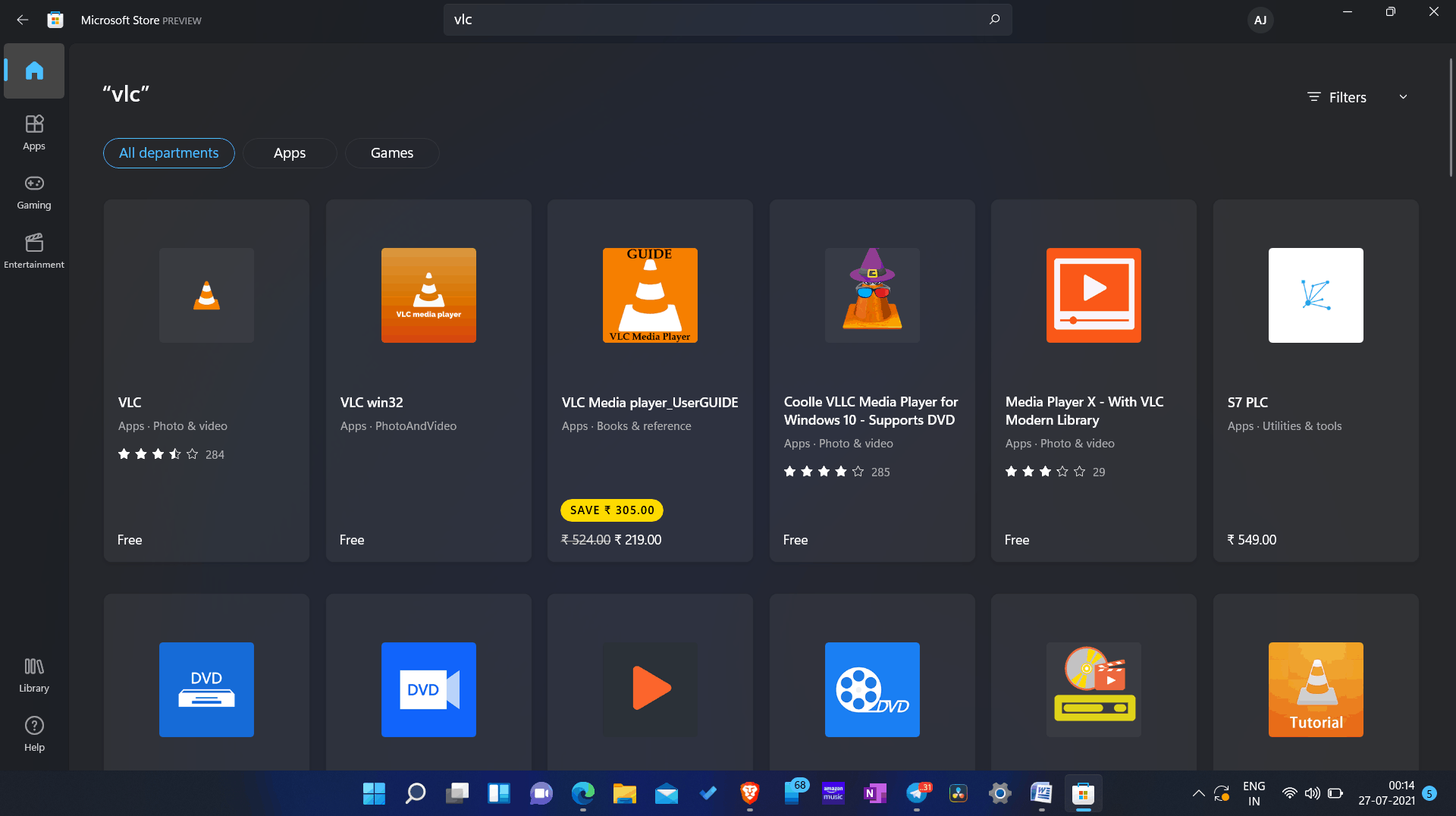The image size is (1456, 816).
Task: Click the ₹ 549.00 price of S7 PLC
Action: tap(1252, 540)
